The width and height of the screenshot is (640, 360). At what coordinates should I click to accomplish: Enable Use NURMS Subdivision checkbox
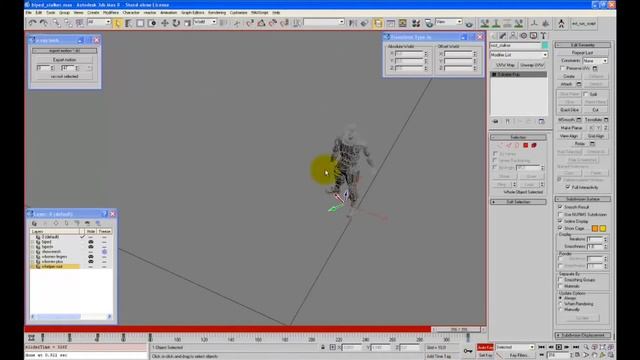point(560,214)
